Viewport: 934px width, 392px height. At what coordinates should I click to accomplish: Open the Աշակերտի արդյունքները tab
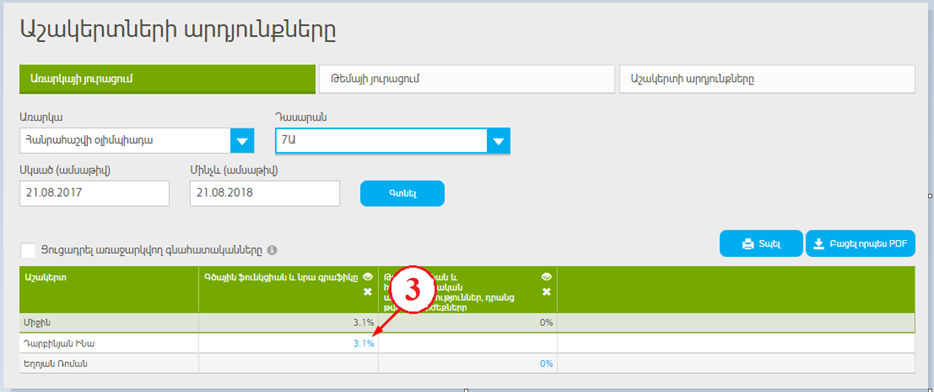point(767,79)
